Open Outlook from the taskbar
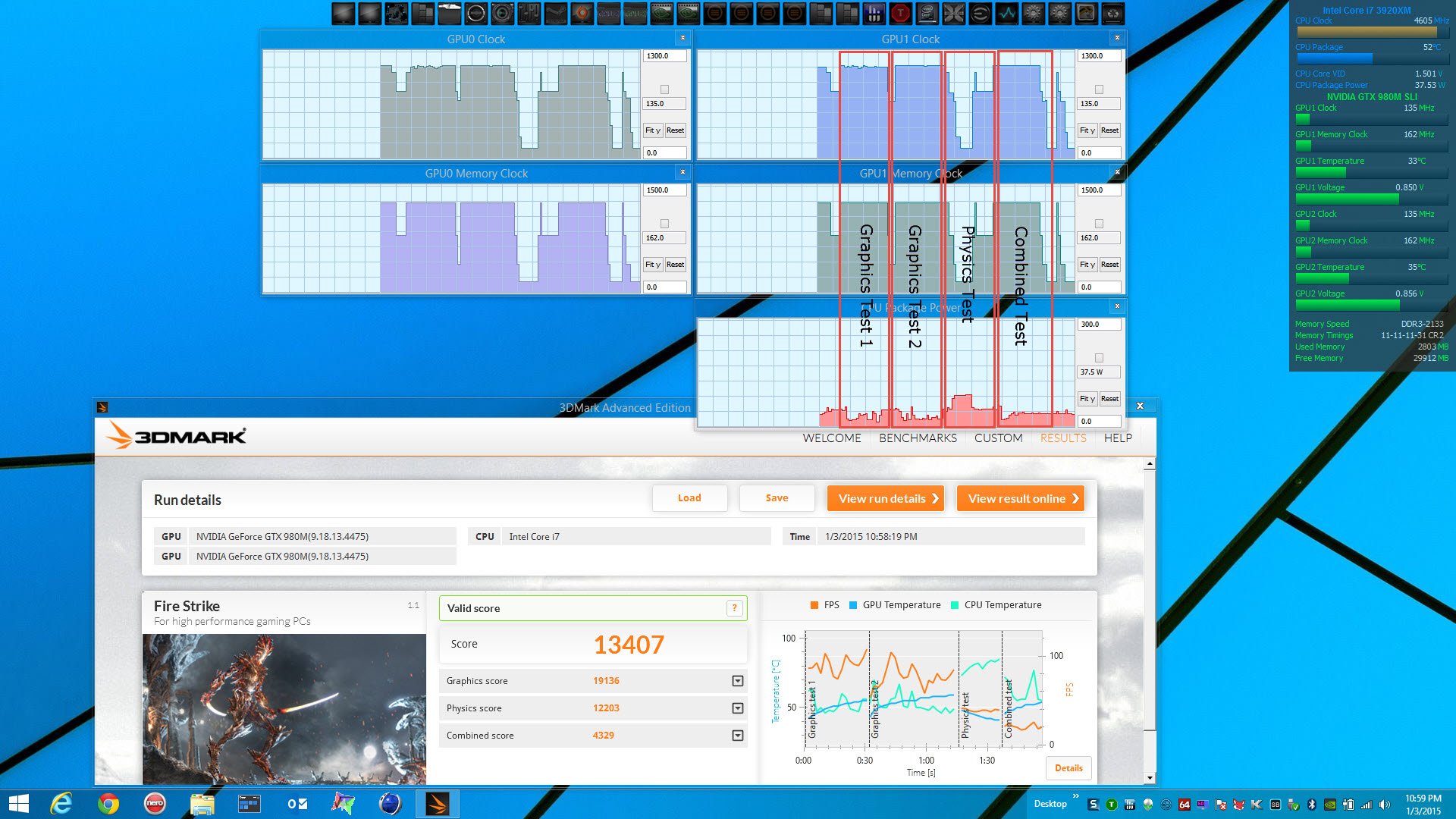Screen dimensions: 1456x819 coord(297,804)
